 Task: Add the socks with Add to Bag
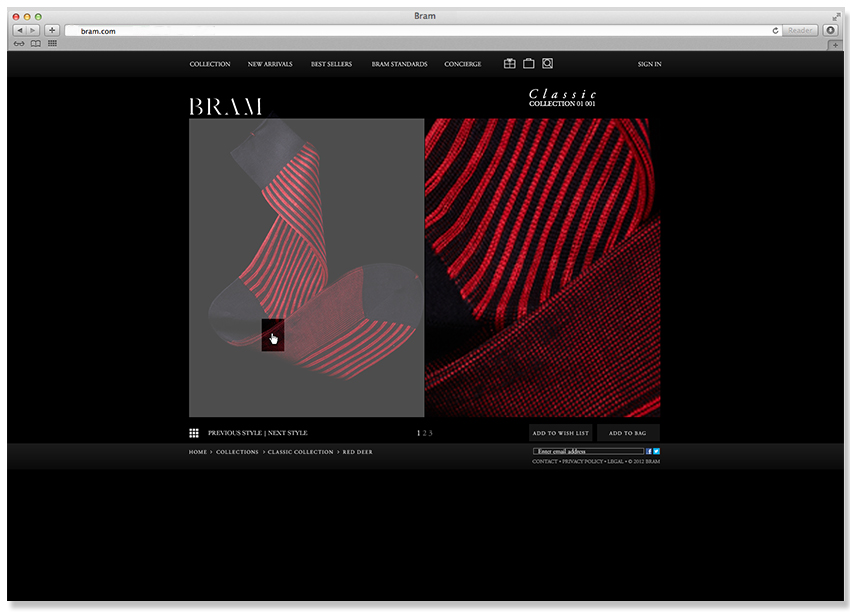pyautogui.click(x=628, y=433)
